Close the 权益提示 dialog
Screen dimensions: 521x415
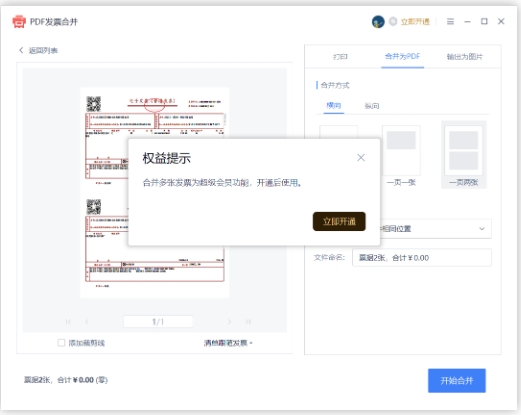(361, 158)
